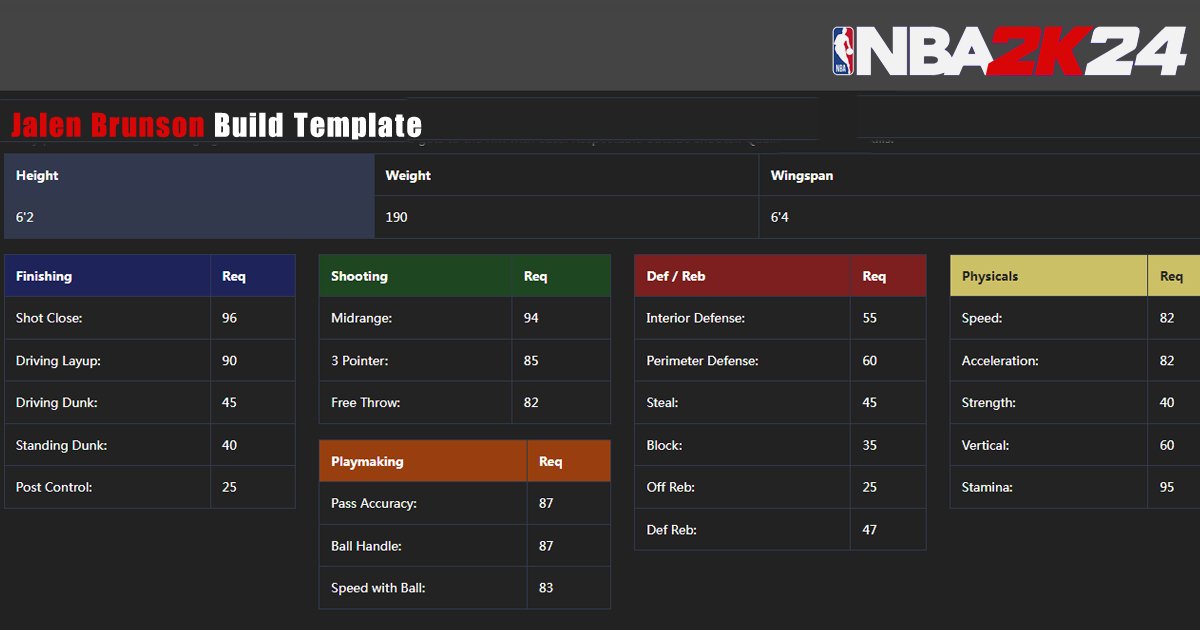
Task: Select the Speed with Ball value 83
Action: [x=546, y=588]
